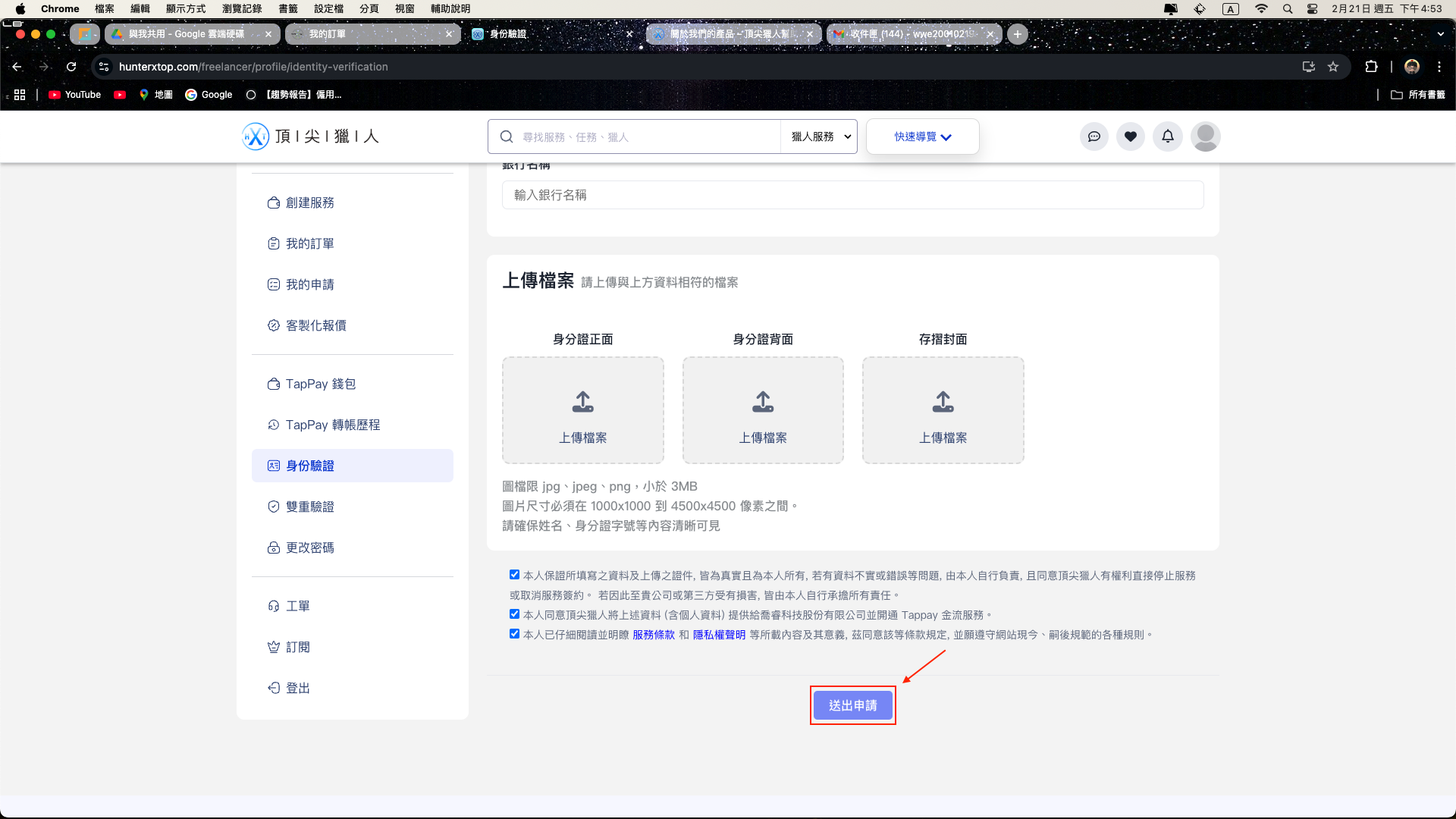The height and width of the screenshot is (819, 1456).
Task: Open the 雙重驗證 sidebar item
Action: click(309, 507)
